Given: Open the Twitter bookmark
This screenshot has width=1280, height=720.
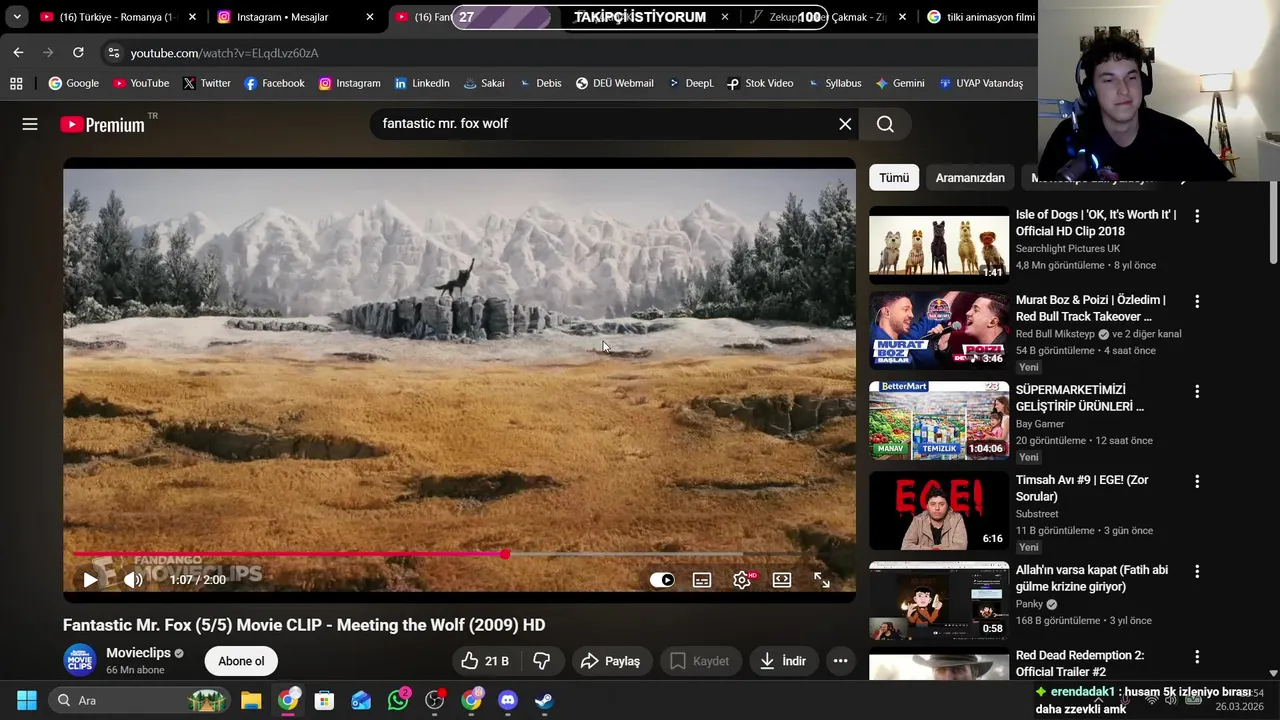Looking at the screenshot, I should pyautogui.click(x=207, y=83).
